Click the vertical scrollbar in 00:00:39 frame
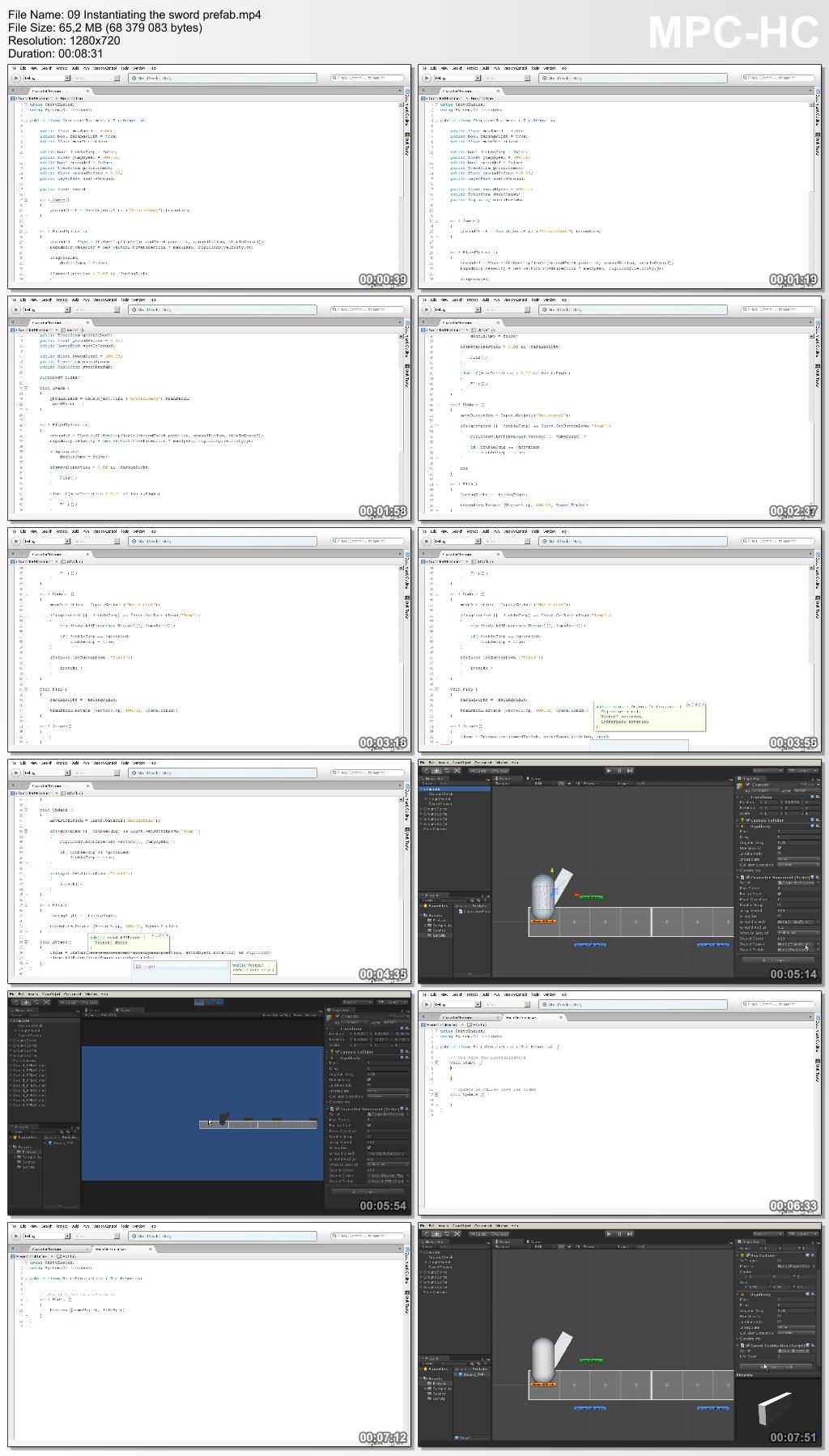Screen dimensions: 829x1456 click(x=401, y=190)
